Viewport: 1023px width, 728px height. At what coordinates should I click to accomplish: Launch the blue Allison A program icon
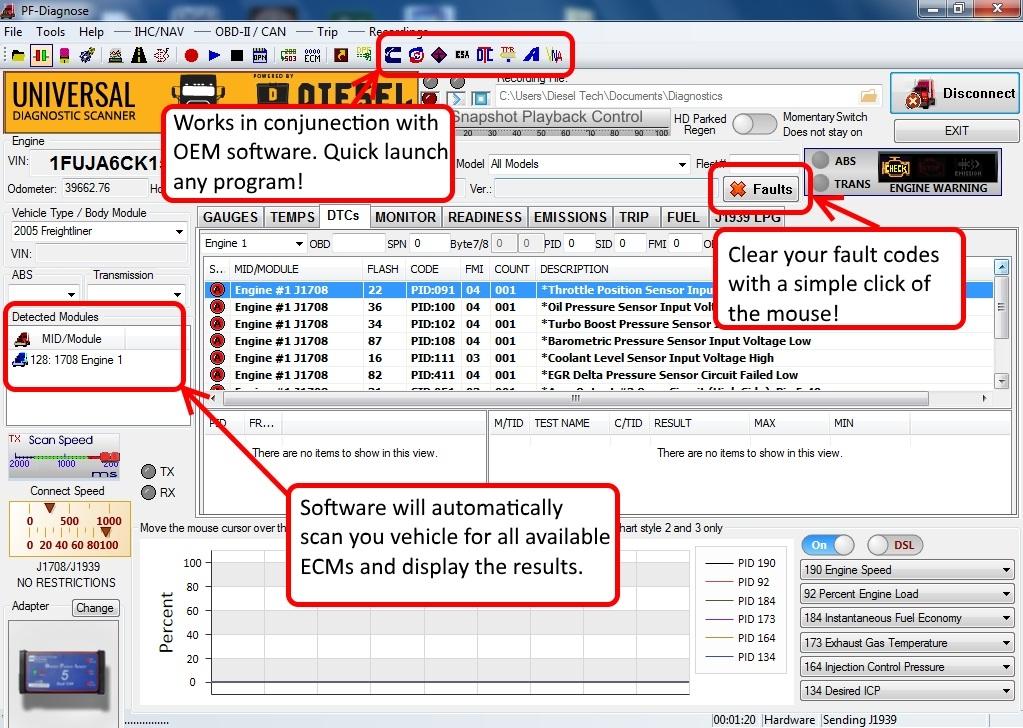[532, 55]
